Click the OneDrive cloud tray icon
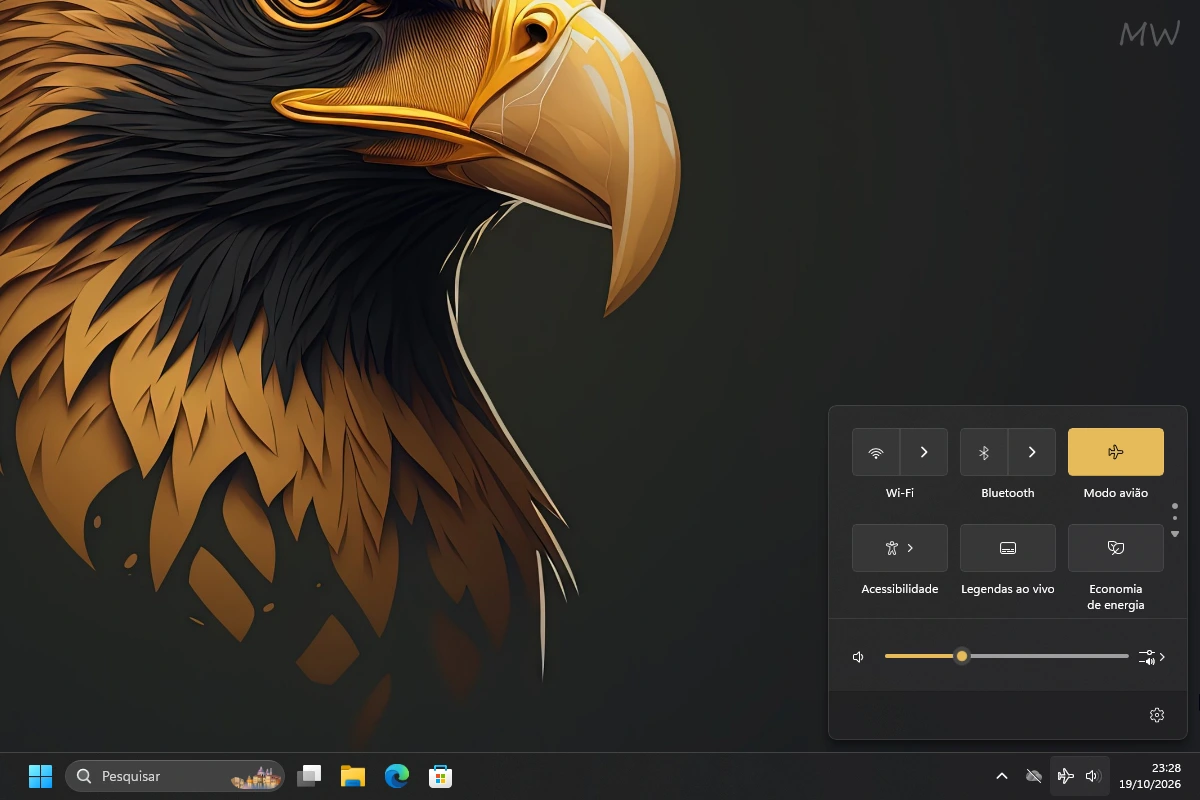 [1034, 776]
